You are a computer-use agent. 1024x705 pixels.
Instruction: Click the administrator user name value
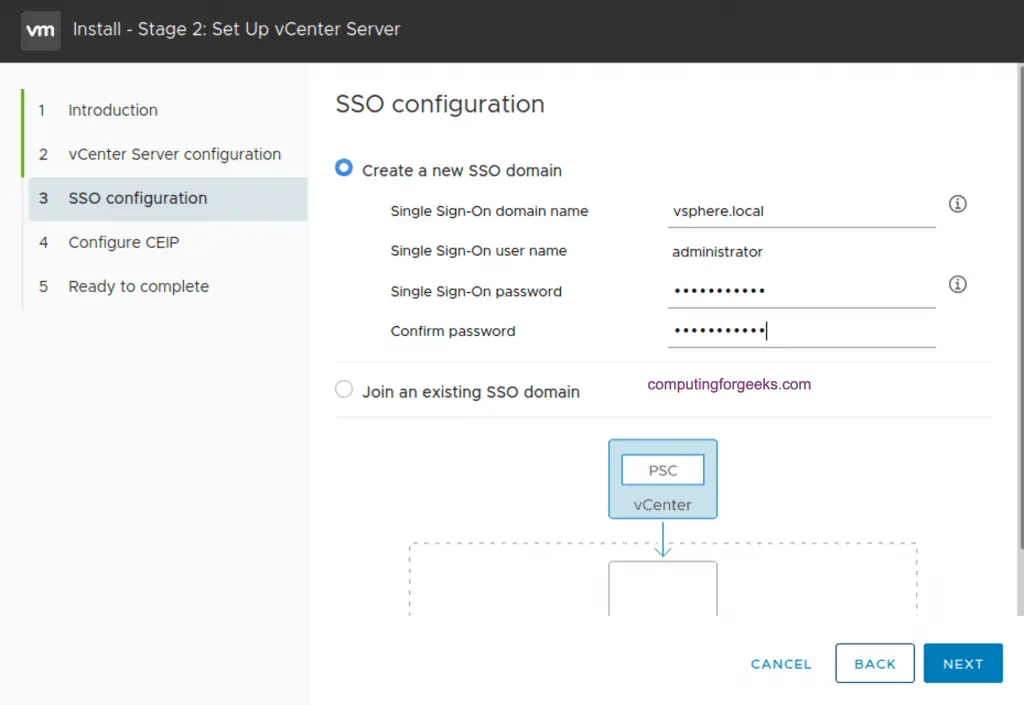coord(717,252)
